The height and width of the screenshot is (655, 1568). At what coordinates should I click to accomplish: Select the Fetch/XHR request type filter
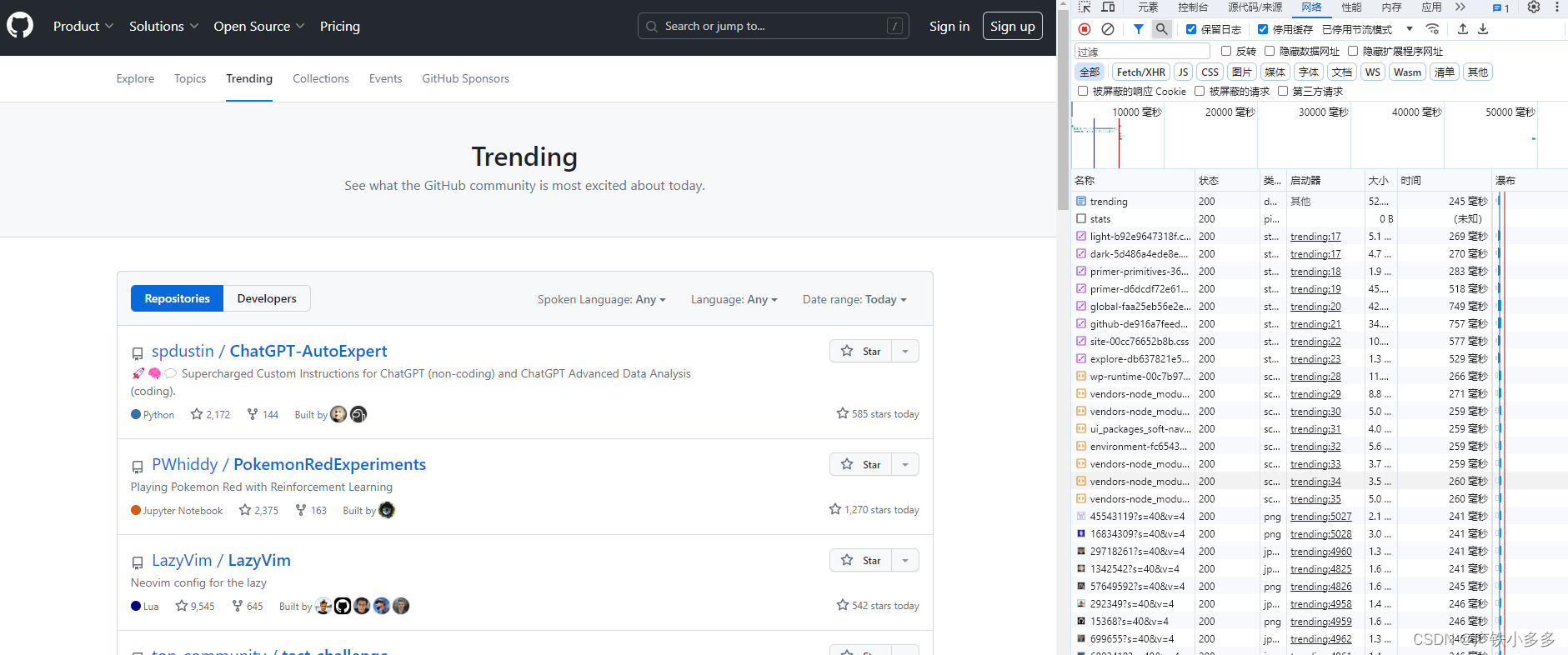[x=1141, y=72]
